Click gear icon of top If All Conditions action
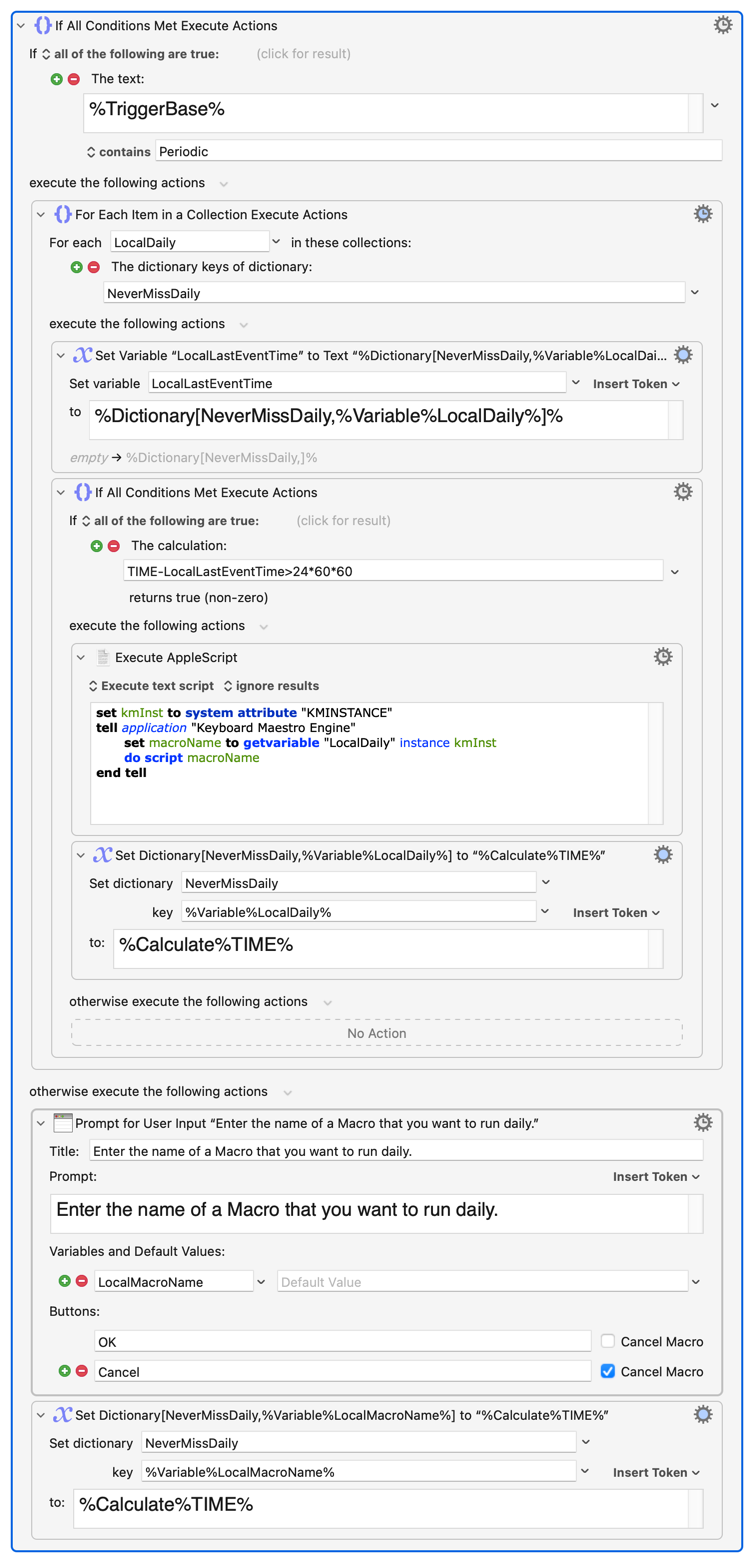The width and height of the screenshot is (754, 1566). 723,25
